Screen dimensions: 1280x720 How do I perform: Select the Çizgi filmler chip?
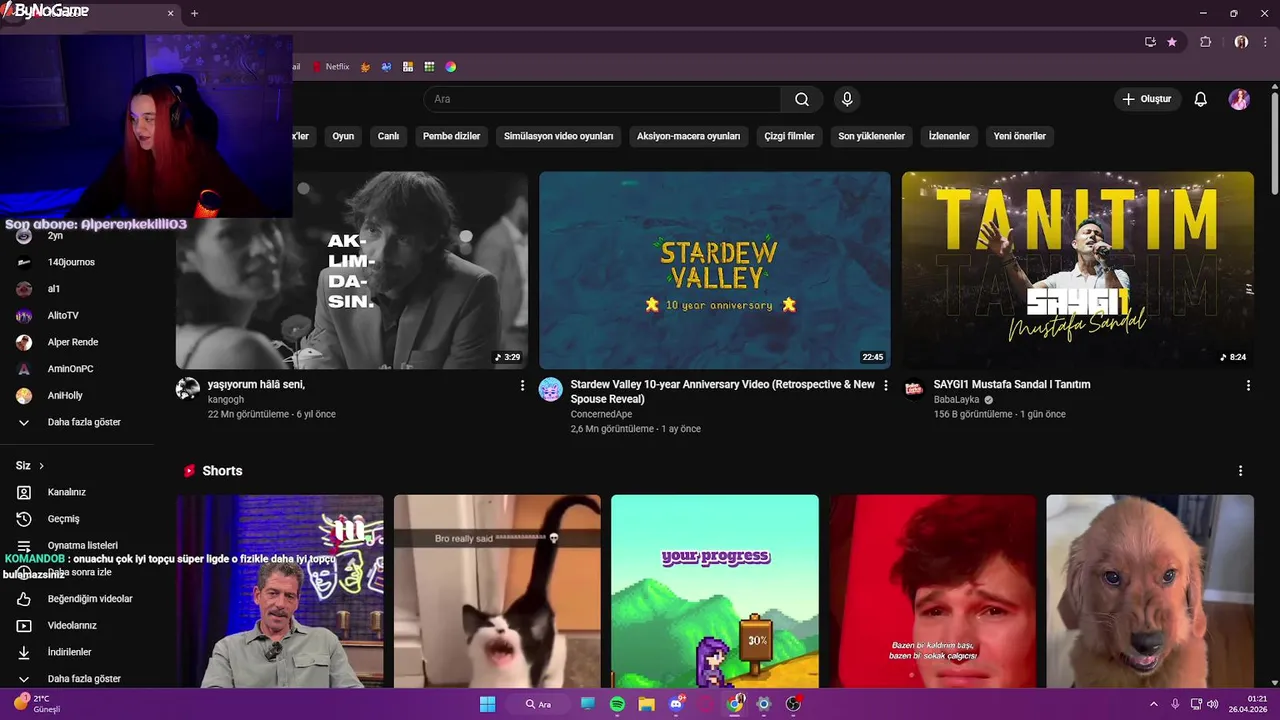(x=789, y=136)
